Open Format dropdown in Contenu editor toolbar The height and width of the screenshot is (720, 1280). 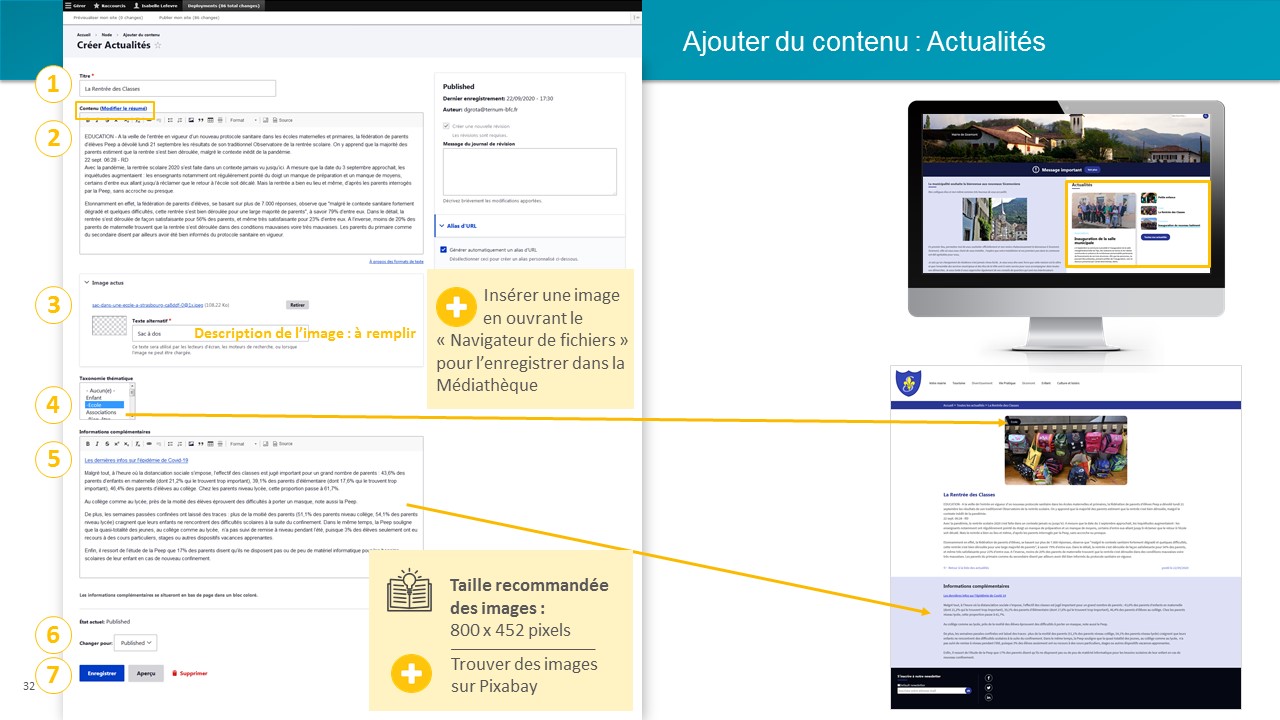pyautogui.click(x=241, y=120)
